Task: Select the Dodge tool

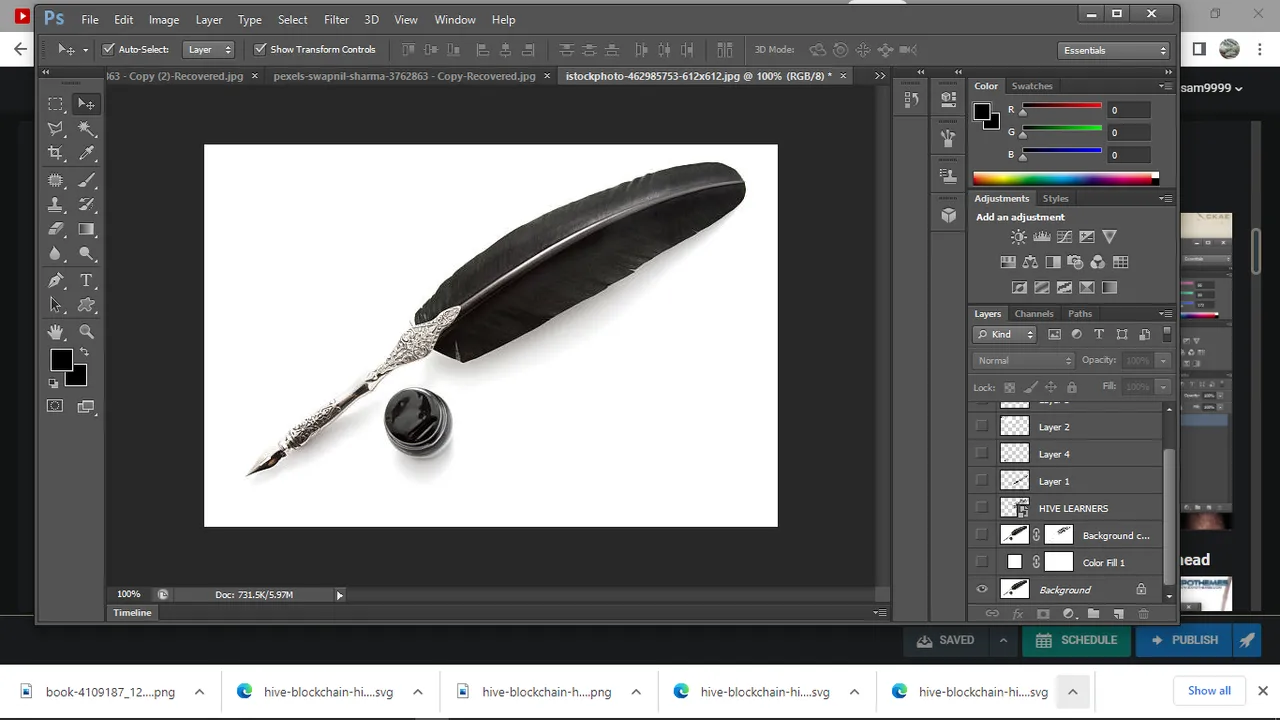Action: coord(86,254)
